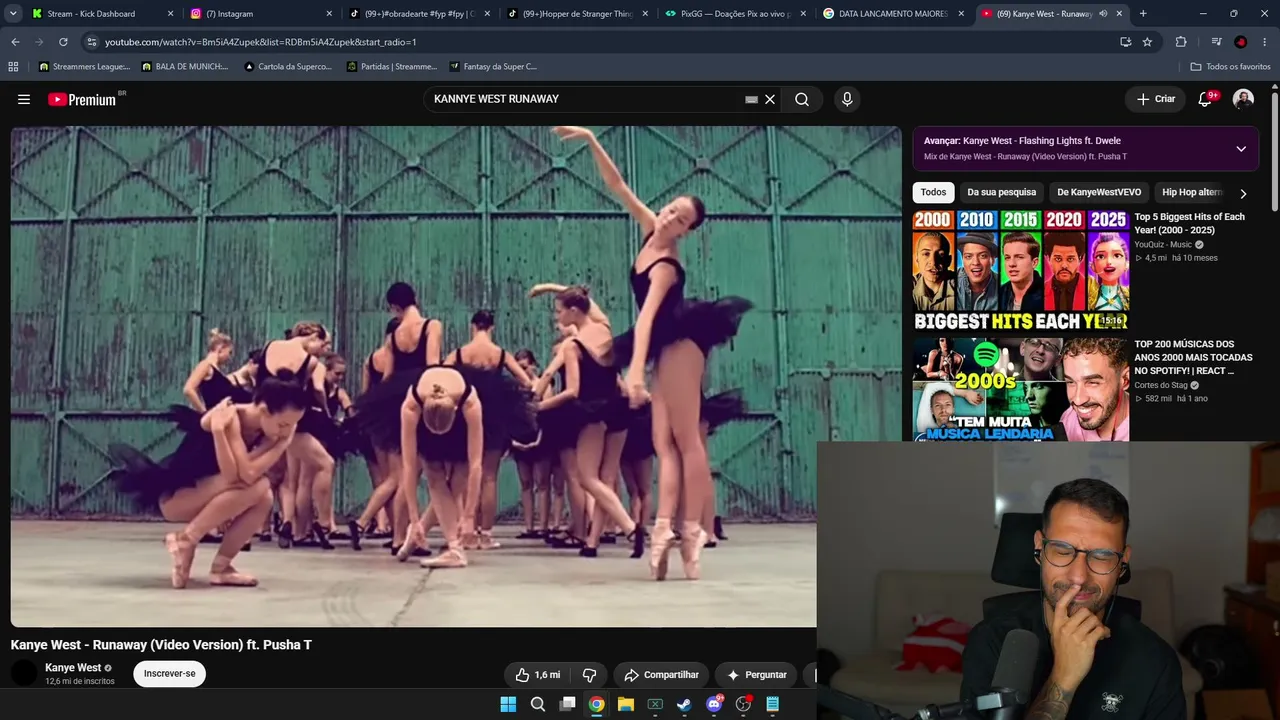Mute the Kanye West Runaway tab audio

point(1103,14)
